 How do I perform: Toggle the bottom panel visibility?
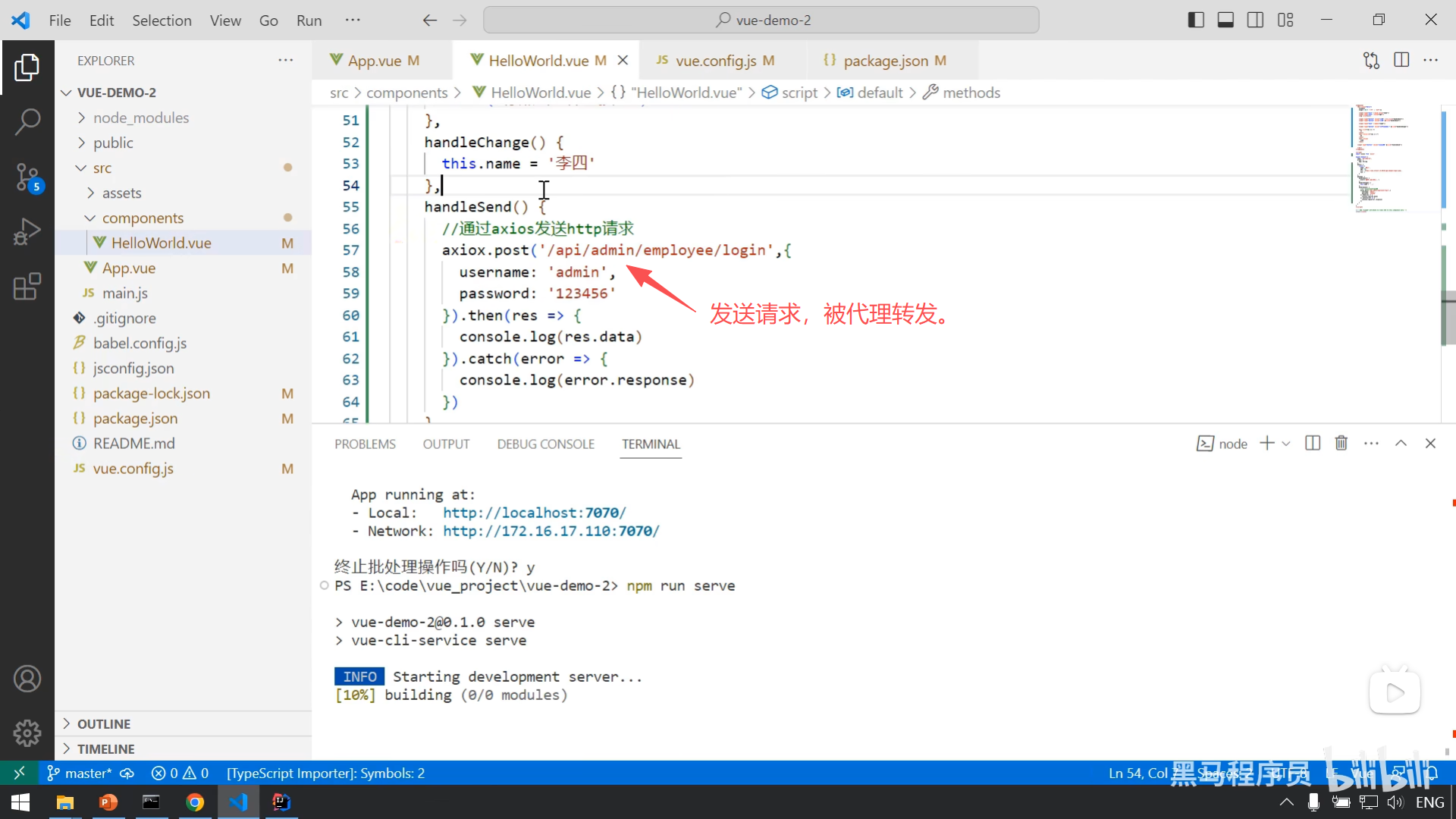pos(1225,20)
